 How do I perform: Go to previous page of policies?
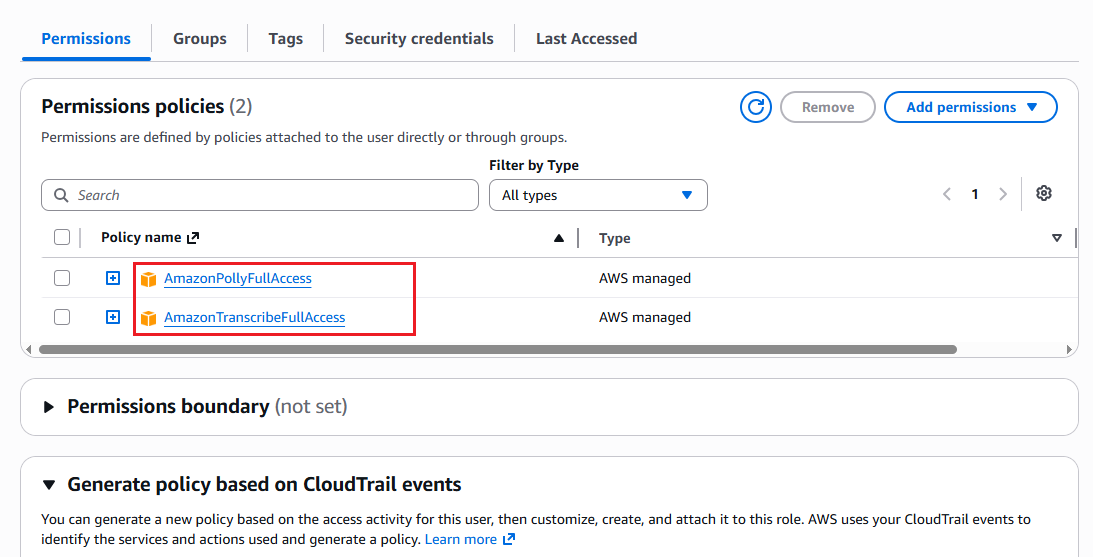click(947, 194)
